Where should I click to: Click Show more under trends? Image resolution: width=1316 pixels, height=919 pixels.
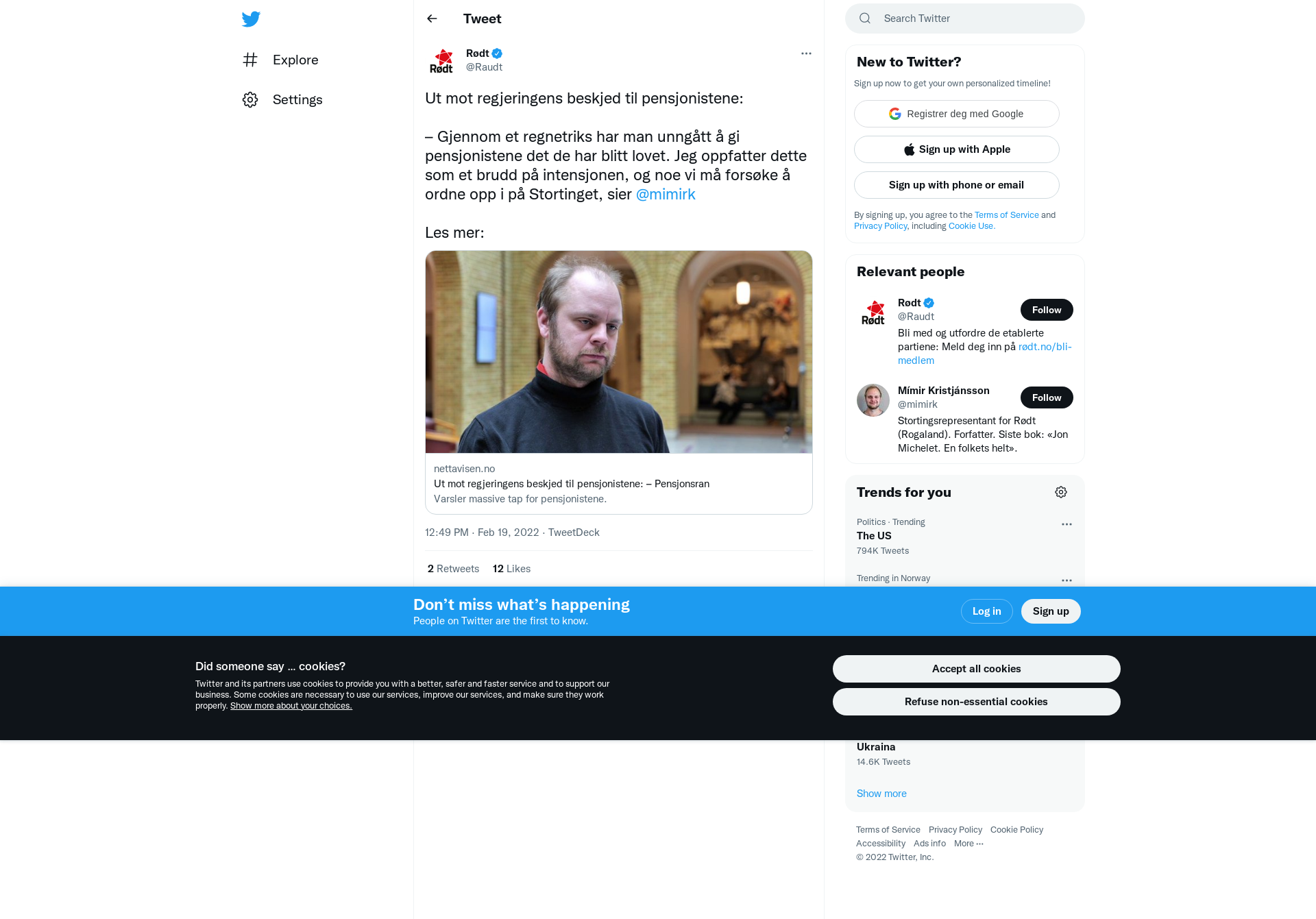tap(881, 794)
